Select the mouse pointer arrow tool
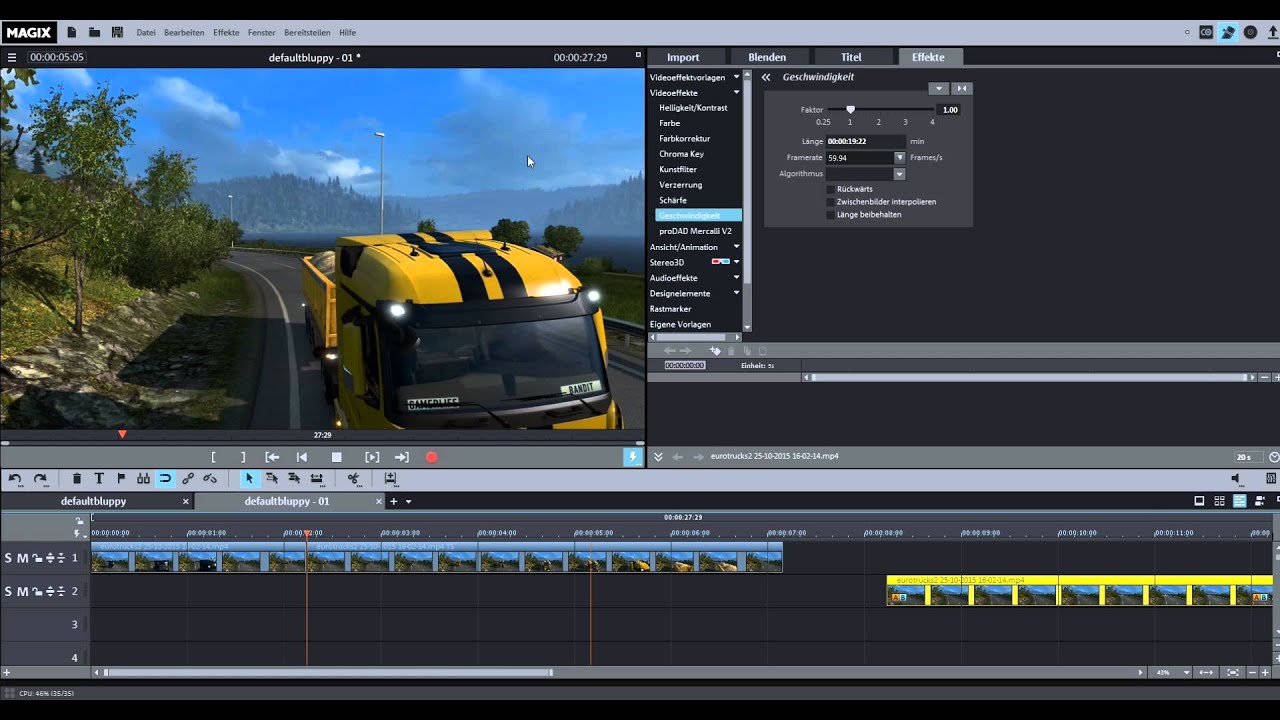This screenshot has height=720, width=1280. [249, 479]
